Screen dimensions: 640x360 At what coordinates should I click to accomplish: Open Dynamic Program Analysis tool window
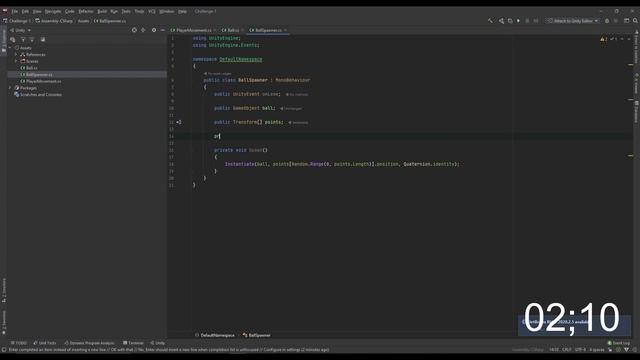89,343
